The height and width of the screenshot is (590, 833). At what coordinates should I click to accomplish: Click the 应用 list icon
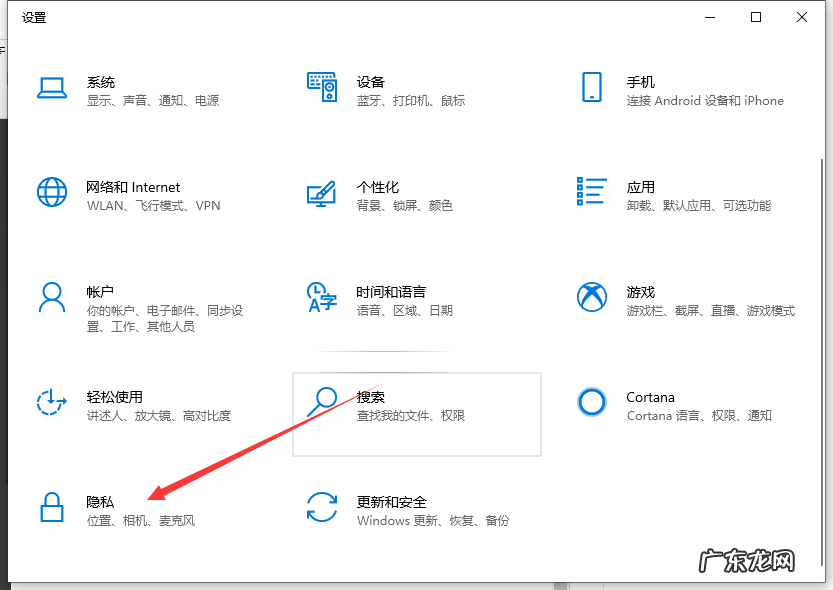click(x=592, y=193)
